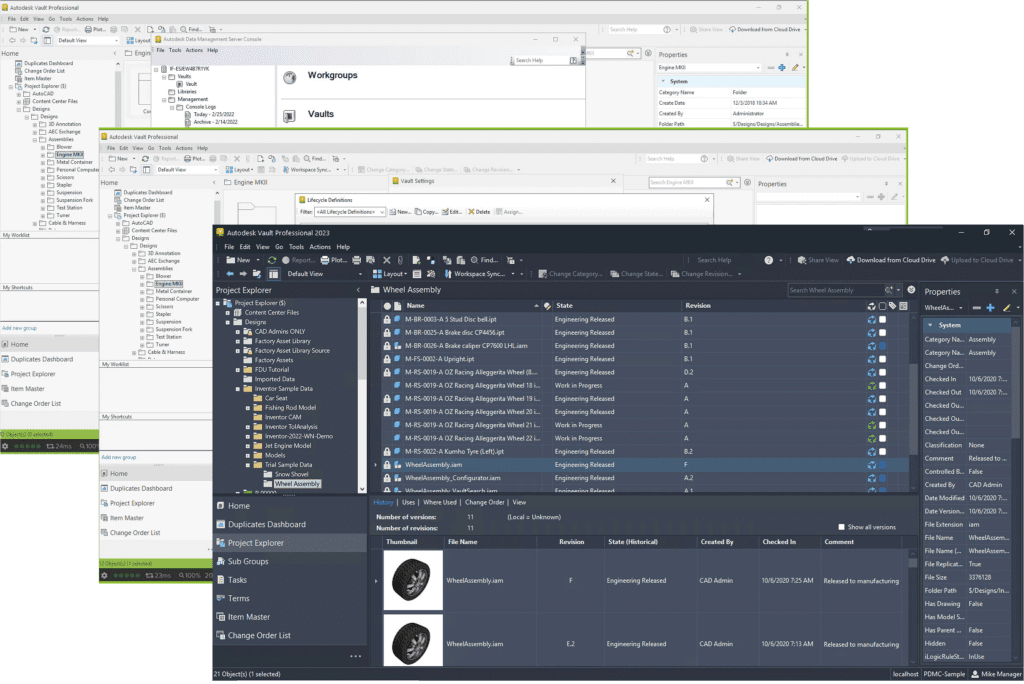Open the Tools menu in Vault Professional 2023

point(297,246)
